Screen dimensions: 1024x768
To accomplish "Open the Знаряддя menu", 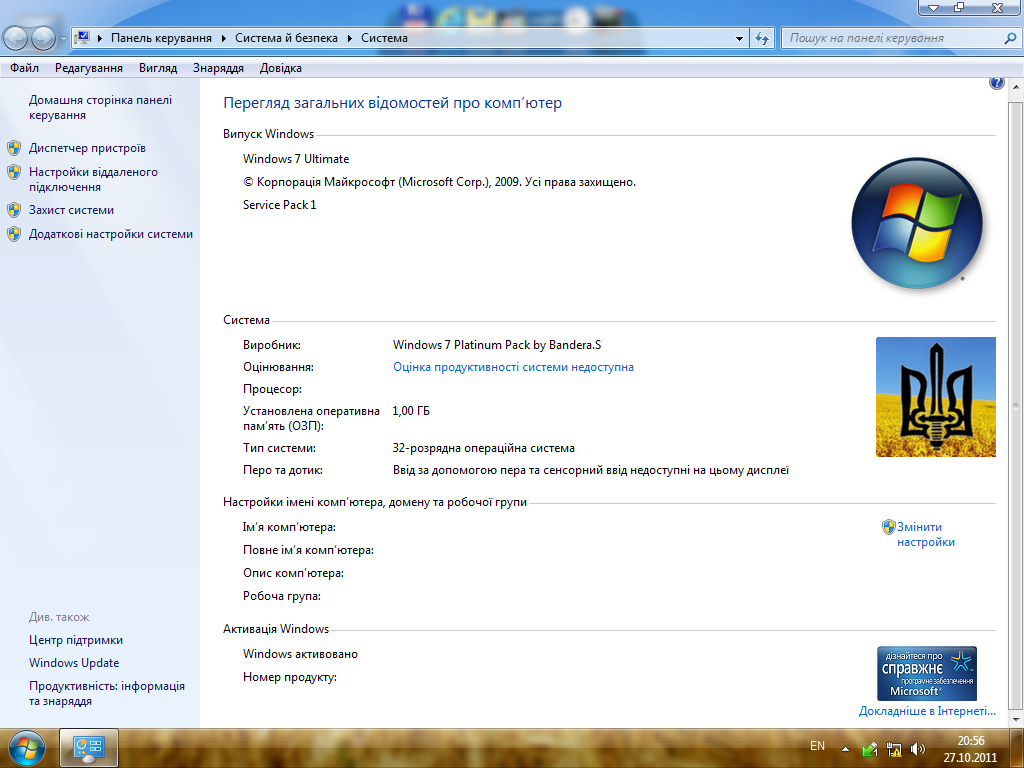I will [x=218, y=68].
